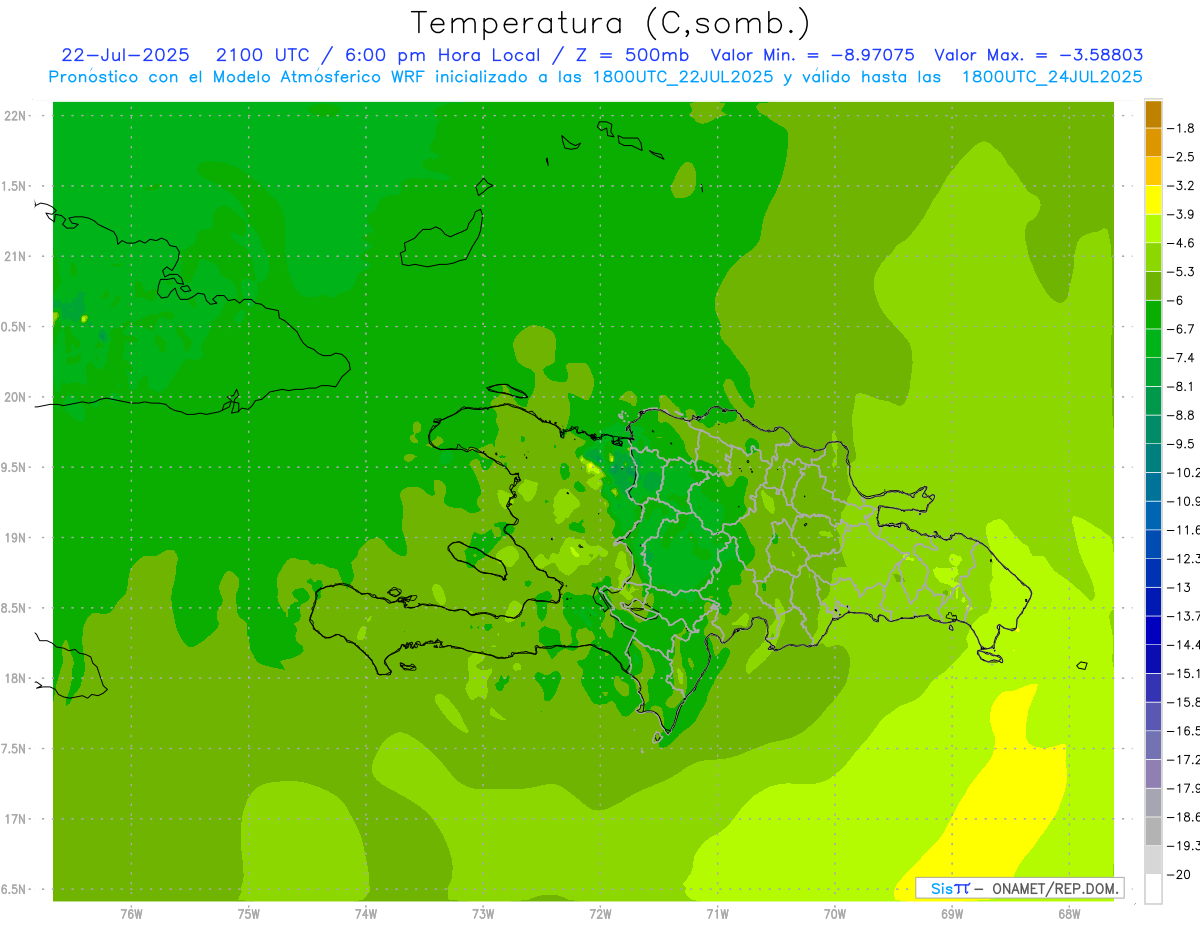Pick the white swatch below -20
The image size is (1200, 927).
1153,888
